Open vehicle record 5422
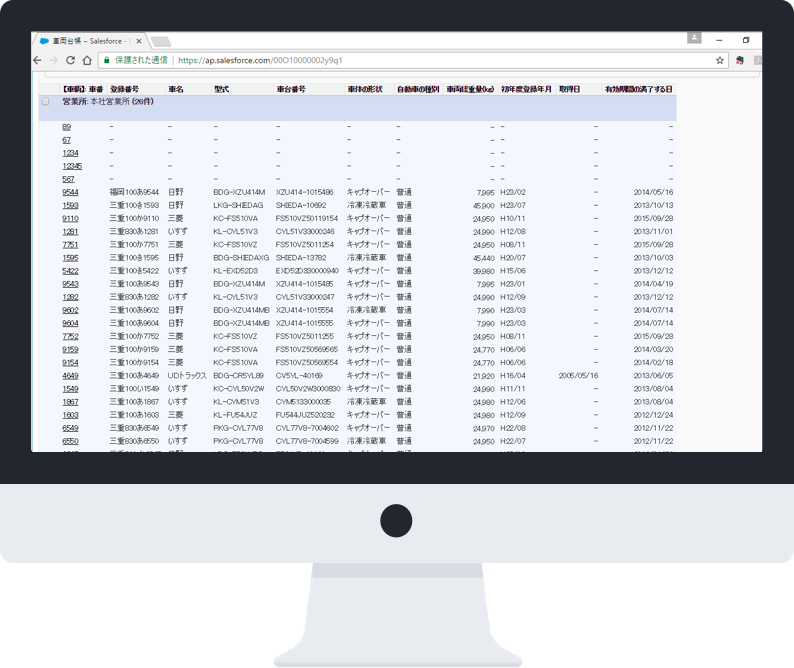This screenshot has width=794, height=668. [x=70, y=271]
